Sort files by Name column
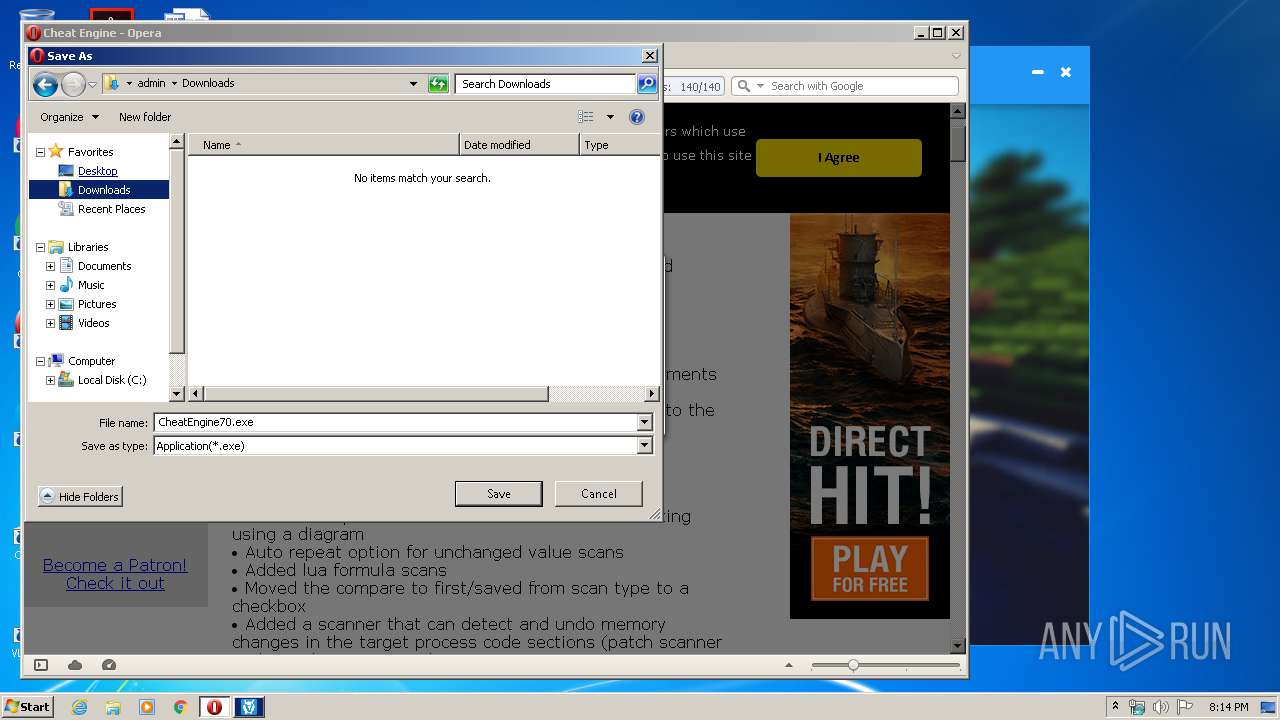 [x=324, y=145]
